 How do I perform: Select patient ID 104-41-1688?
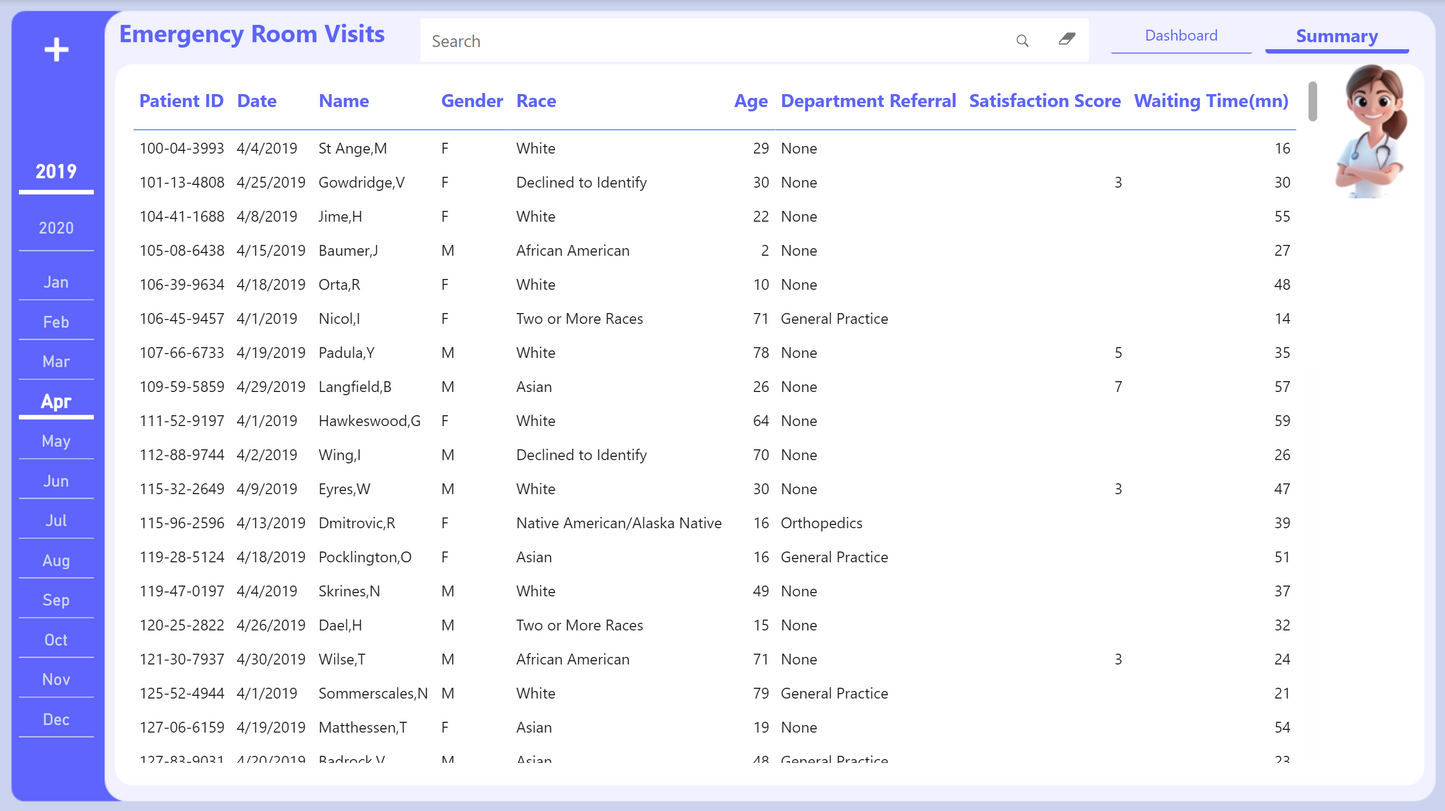[181, 217]
